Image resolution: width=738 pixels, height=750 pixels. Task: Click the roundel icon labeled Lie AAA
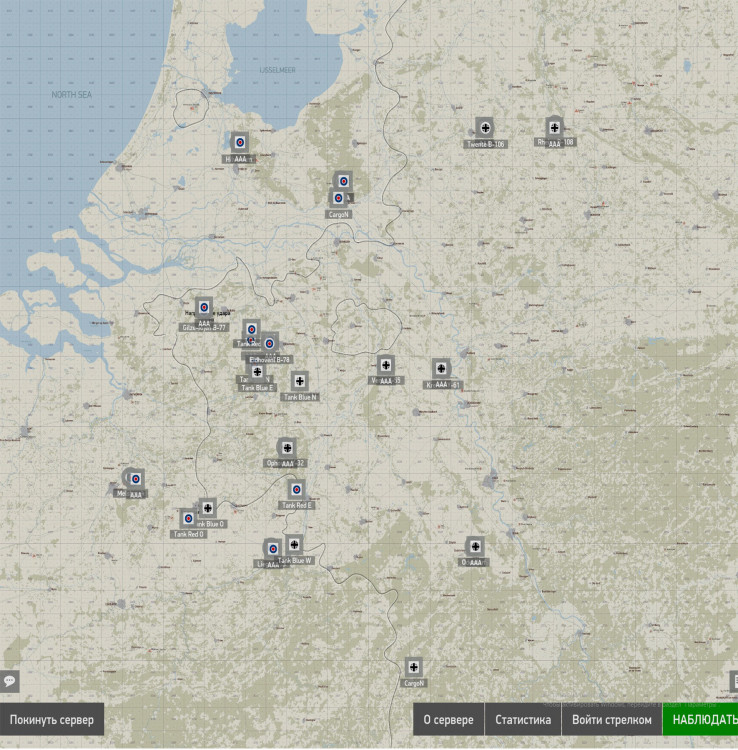click(x=273, y=549)
